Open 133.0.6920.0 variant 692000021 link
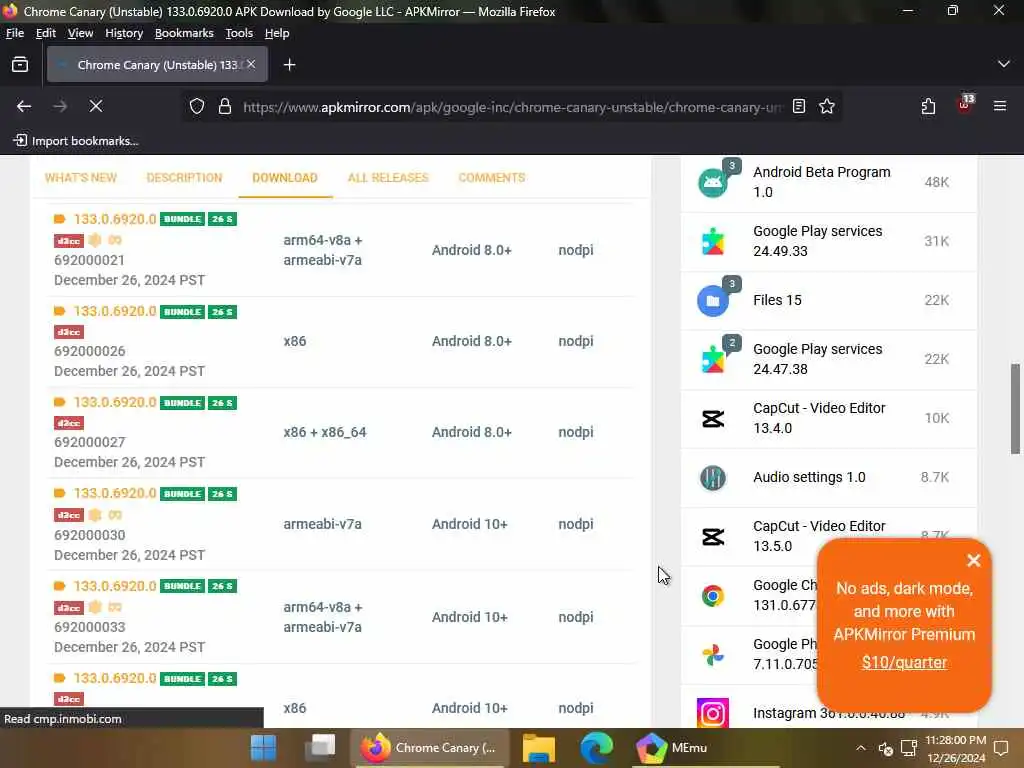Screen dimensions: 1024x768 point(115,219)
